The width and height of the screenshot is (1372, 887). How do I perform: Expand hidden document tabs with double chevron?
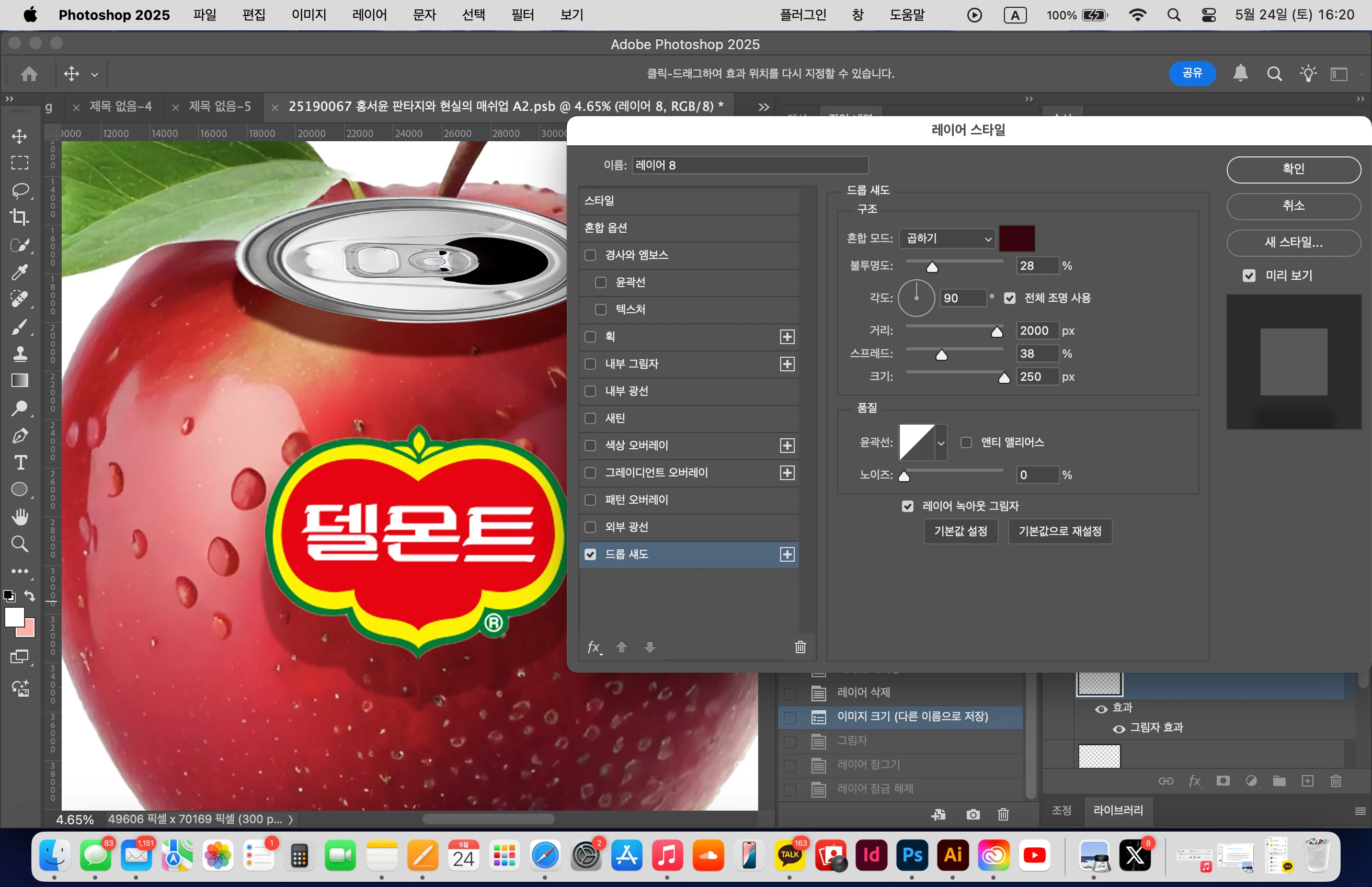point(763,107)
